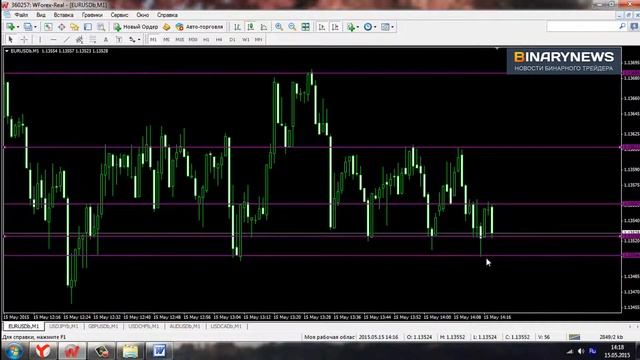640x360 pixels.
Task: Expand the Indicators dropdown arrow
Action: (x=358, y=27)
